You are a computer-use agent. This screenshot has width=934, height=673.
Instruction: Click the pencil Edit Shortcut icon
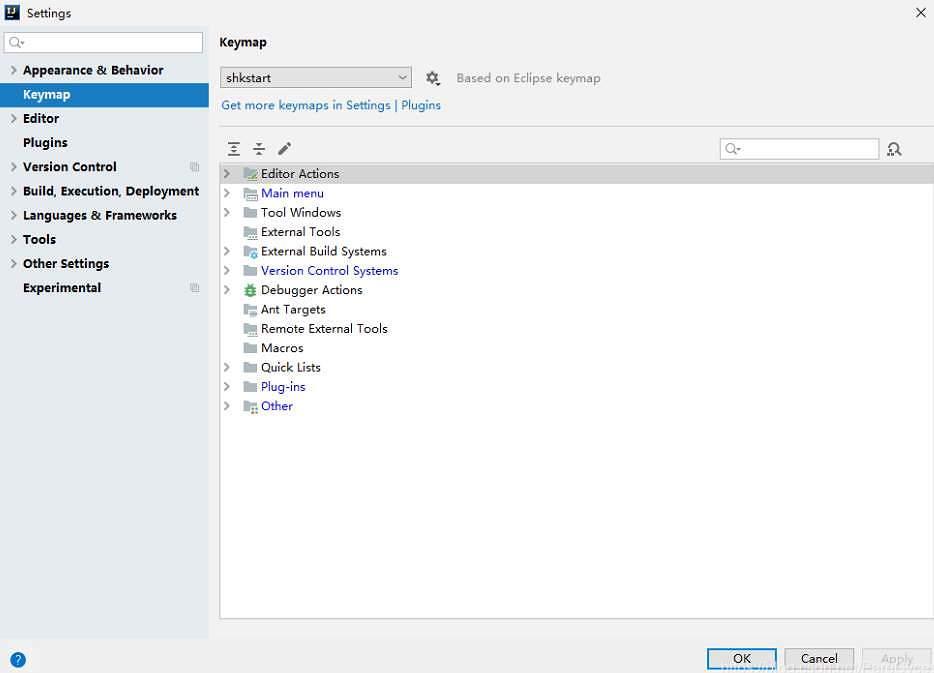click(285, 148)
